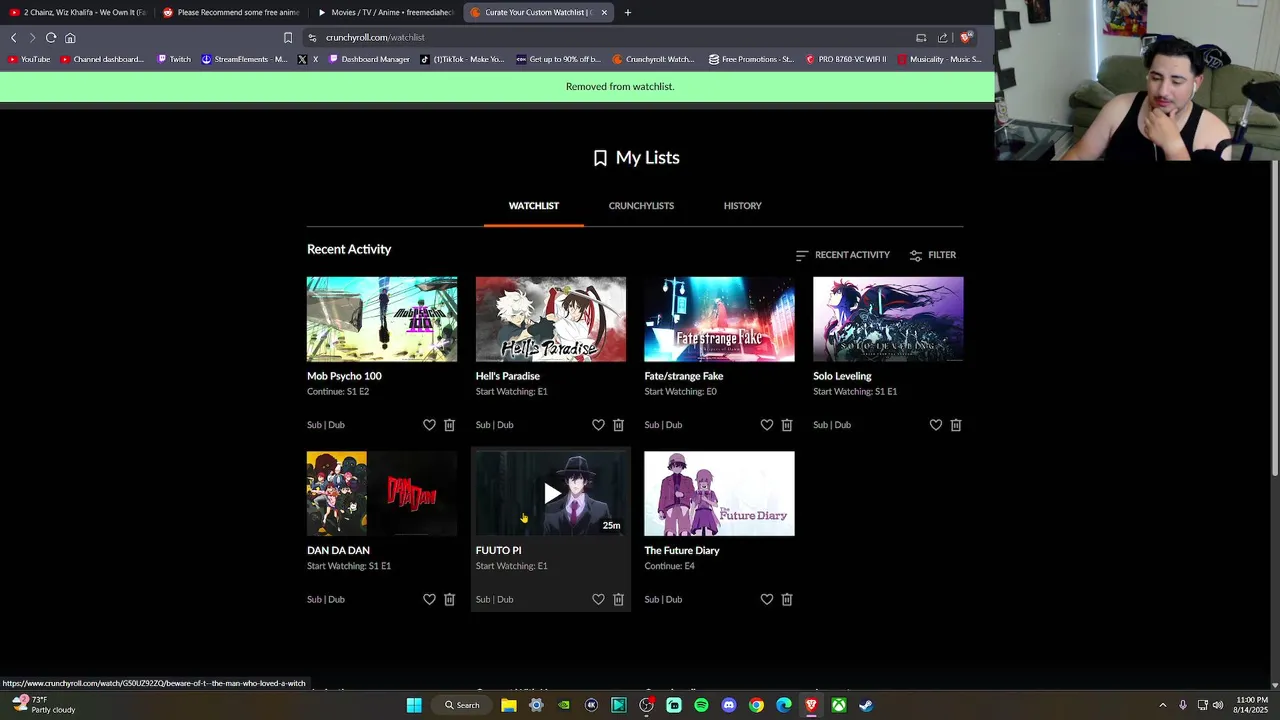The width and height of the screenshot is (1280, 720).
Task: Open the Mob Psycho 100 thumbnail
Action: (x=382, y=319)
